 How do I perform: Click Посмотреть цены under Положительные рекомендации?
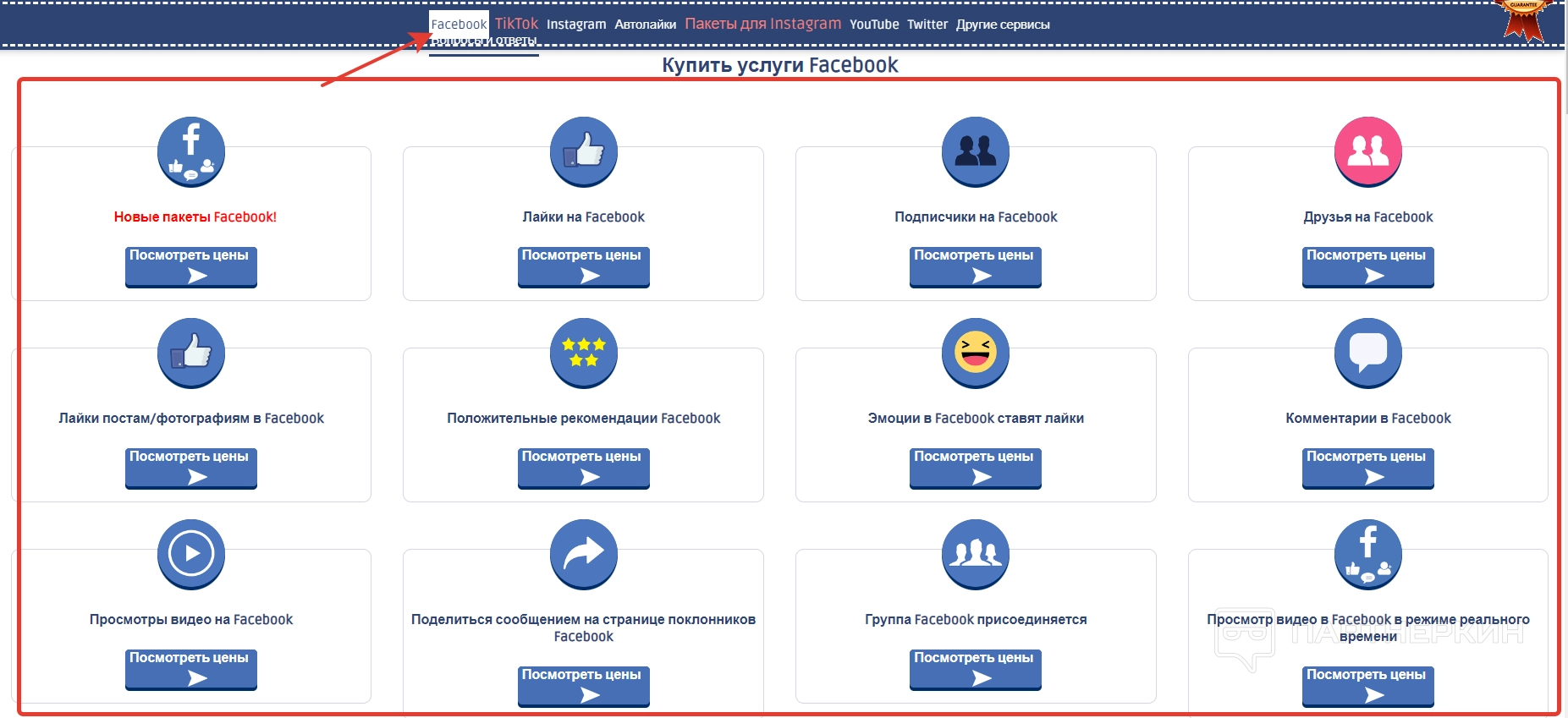coord(584,469)
